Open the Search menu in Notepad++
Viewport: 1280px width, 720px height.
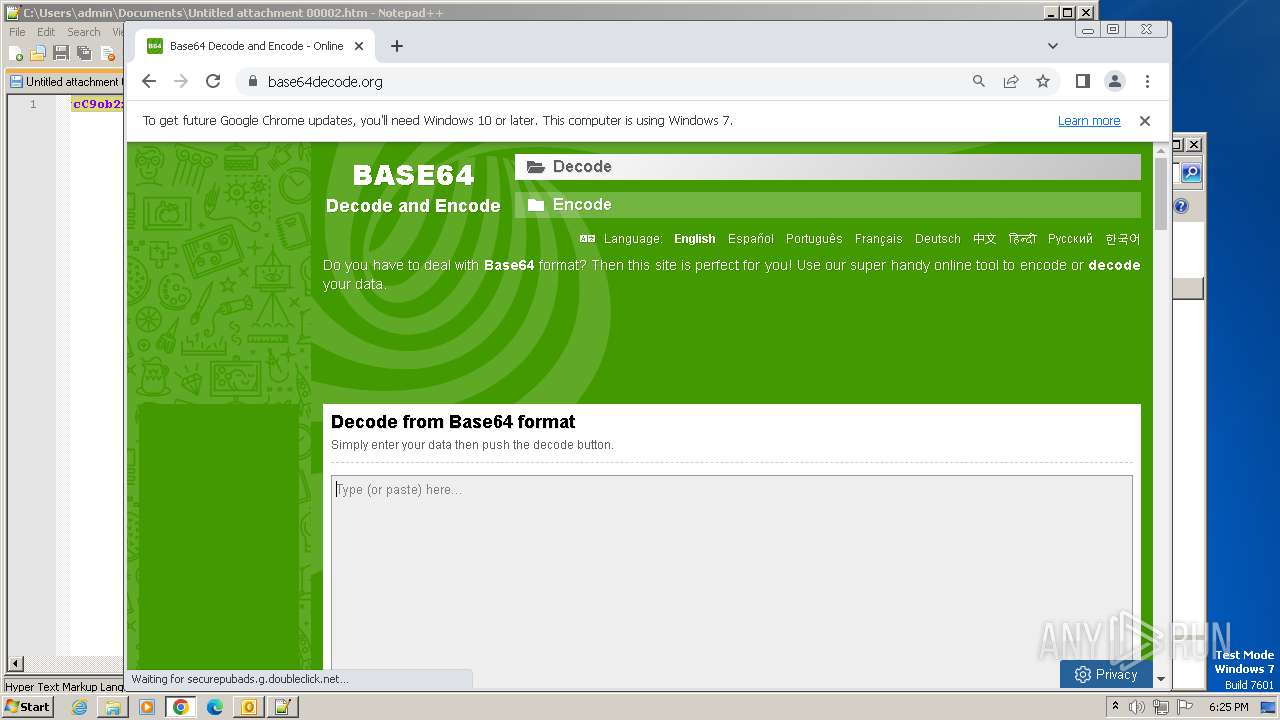84,32
